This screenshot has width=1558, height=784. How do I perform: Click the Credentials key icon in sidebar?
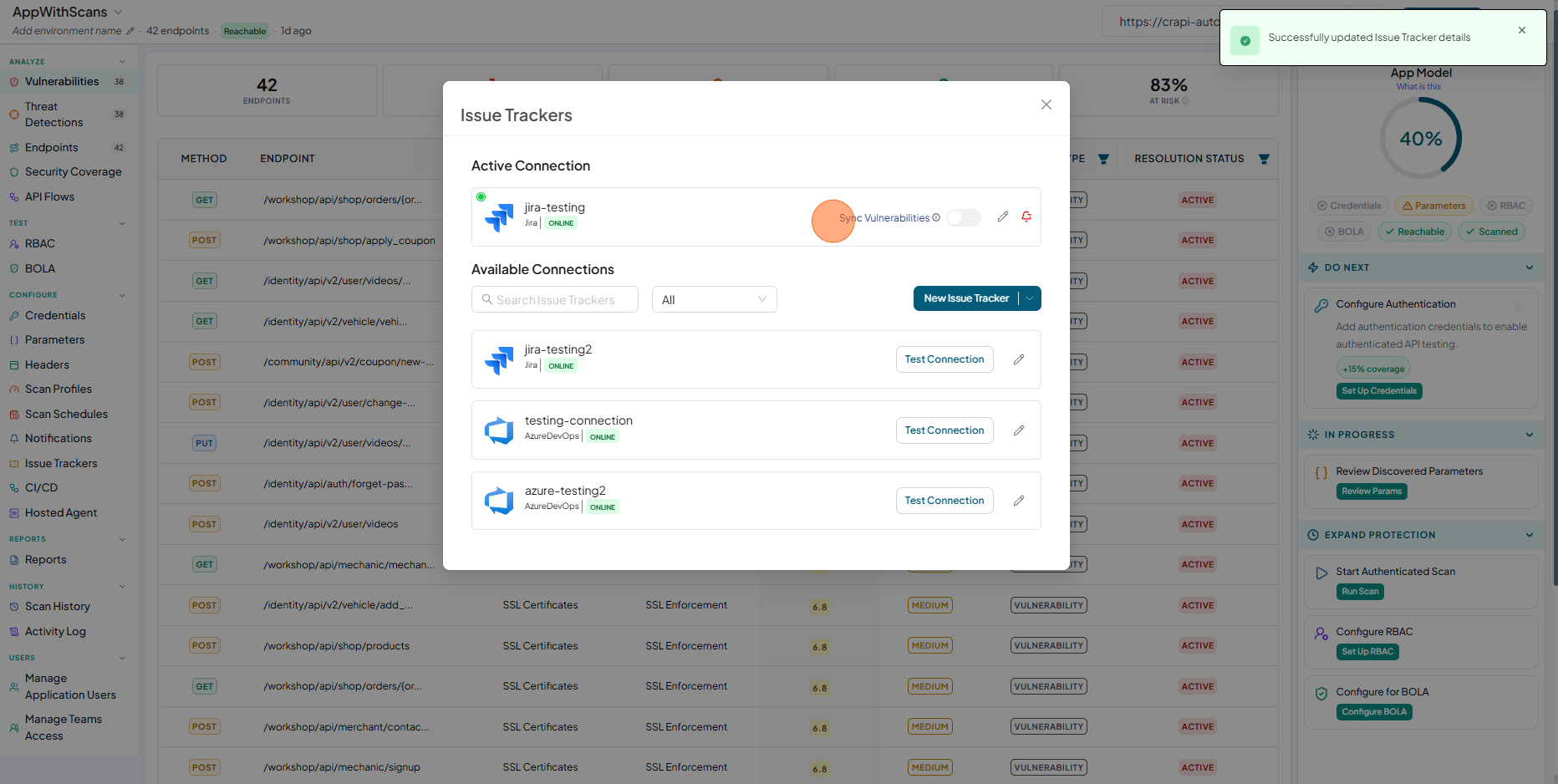click(14, 315)
